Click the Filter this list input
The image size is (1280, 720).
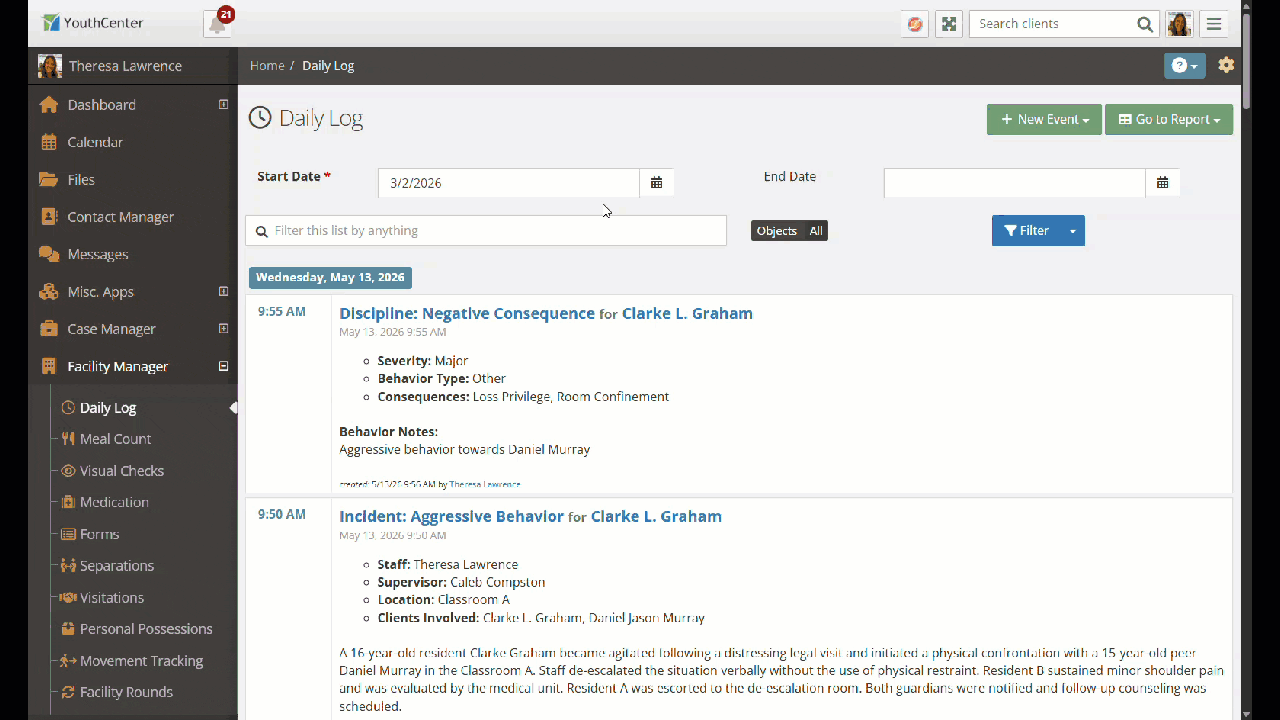pos(486,231)
